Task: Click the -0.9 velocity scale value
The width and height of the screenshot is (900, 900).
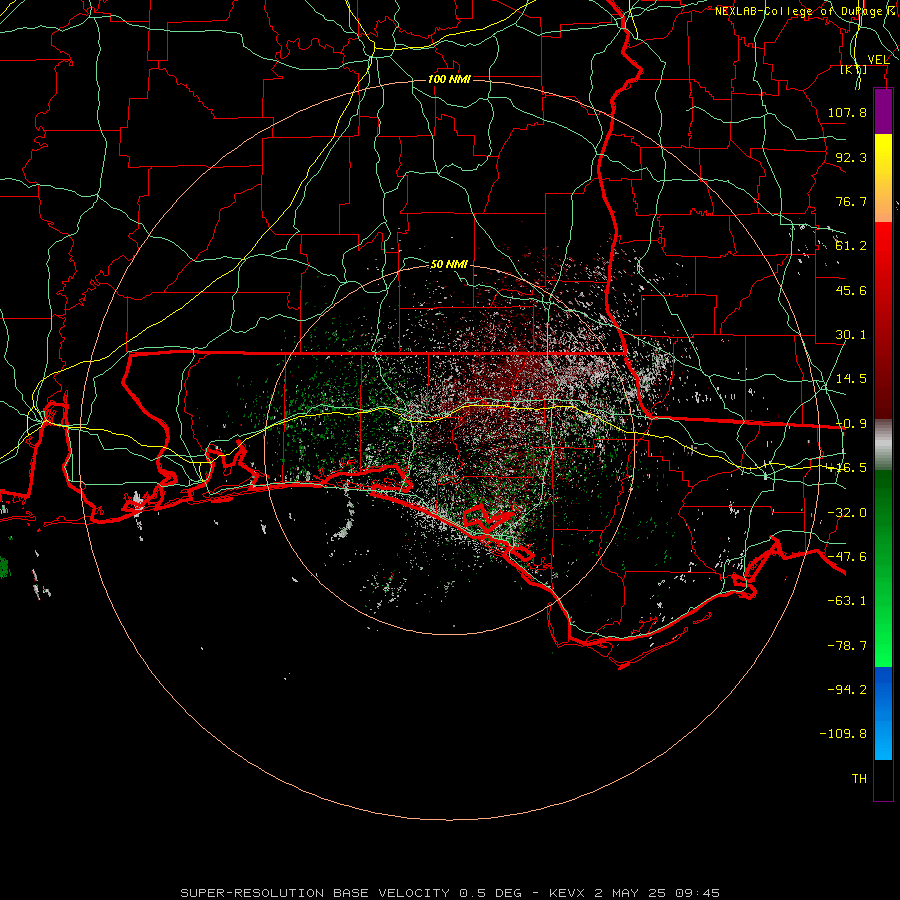Action: click(x=851, y=424)
